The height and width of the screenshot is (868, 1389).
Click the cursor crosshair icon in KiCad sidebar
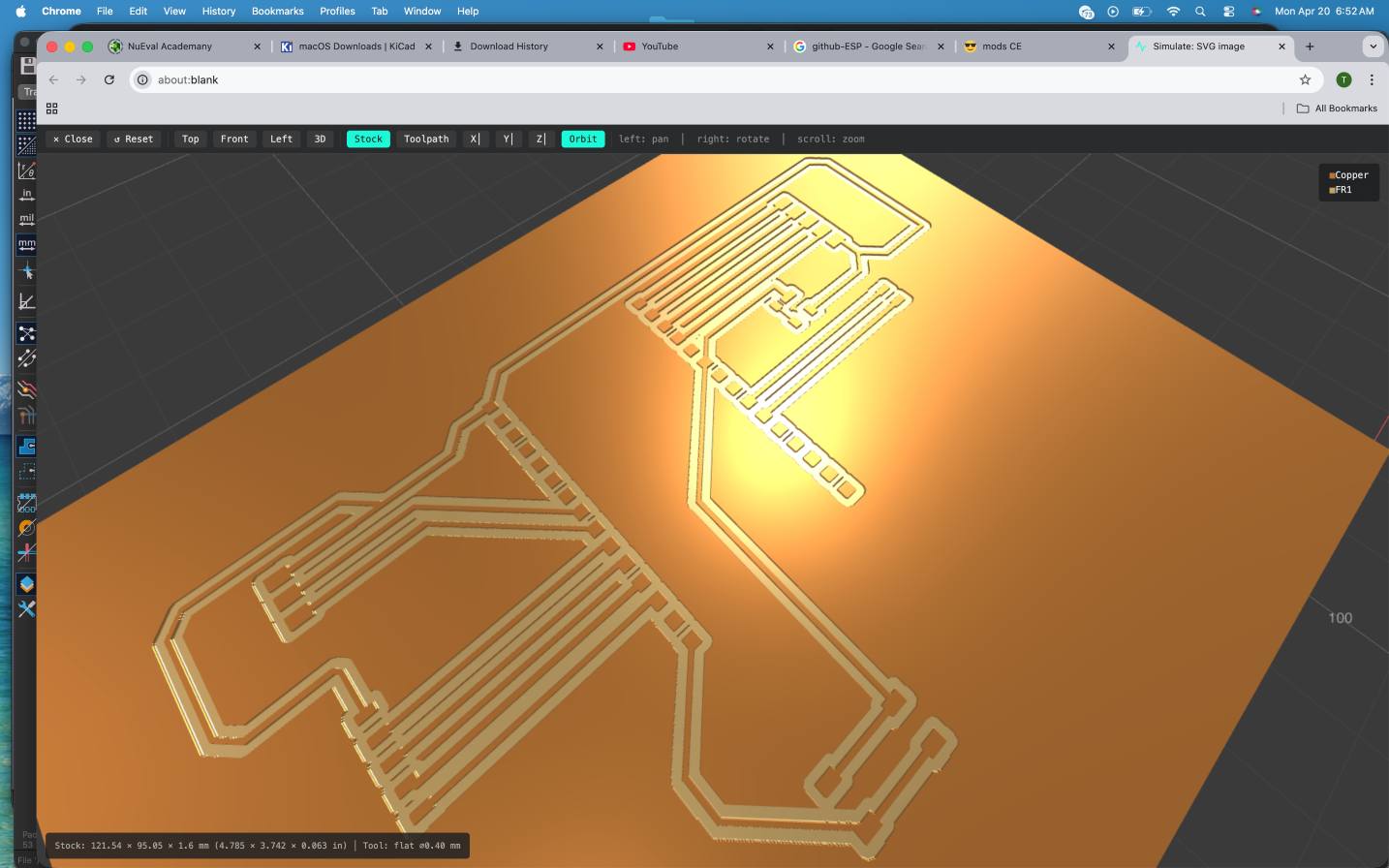[27, 271]
